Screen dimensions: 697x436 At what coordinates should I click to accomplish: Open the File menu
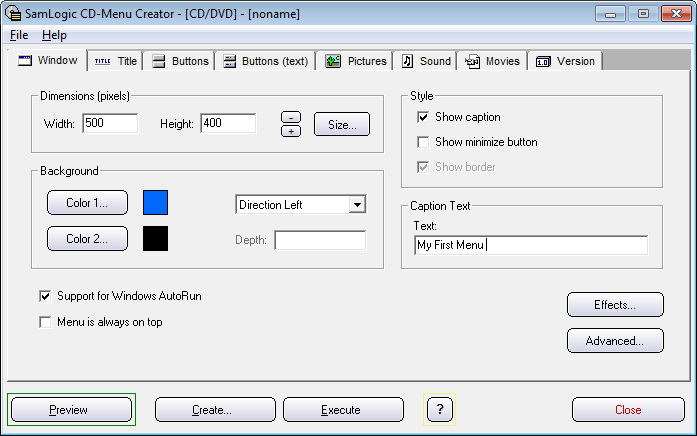(19, 35)
